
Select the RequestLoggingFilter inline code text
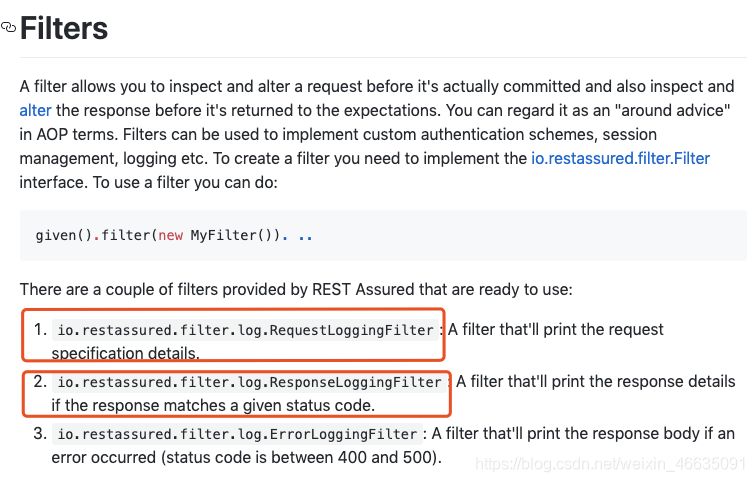(x=246, y=330)
